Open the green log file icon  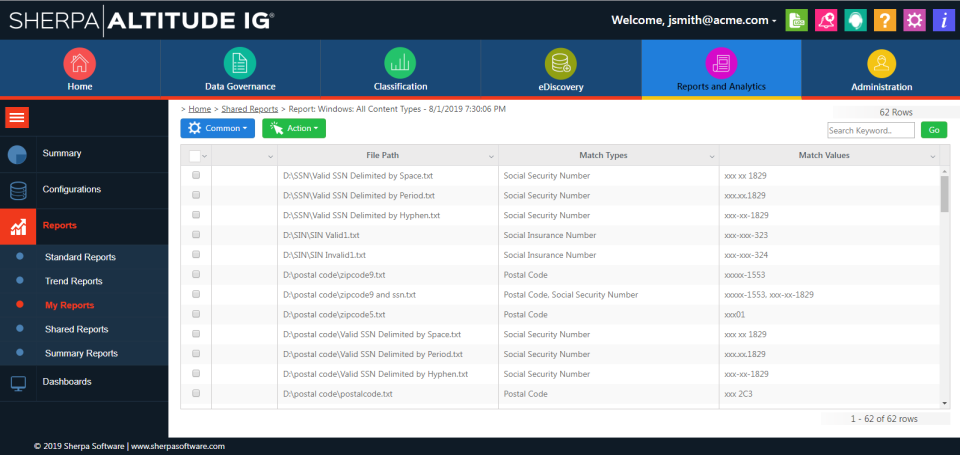796,20
